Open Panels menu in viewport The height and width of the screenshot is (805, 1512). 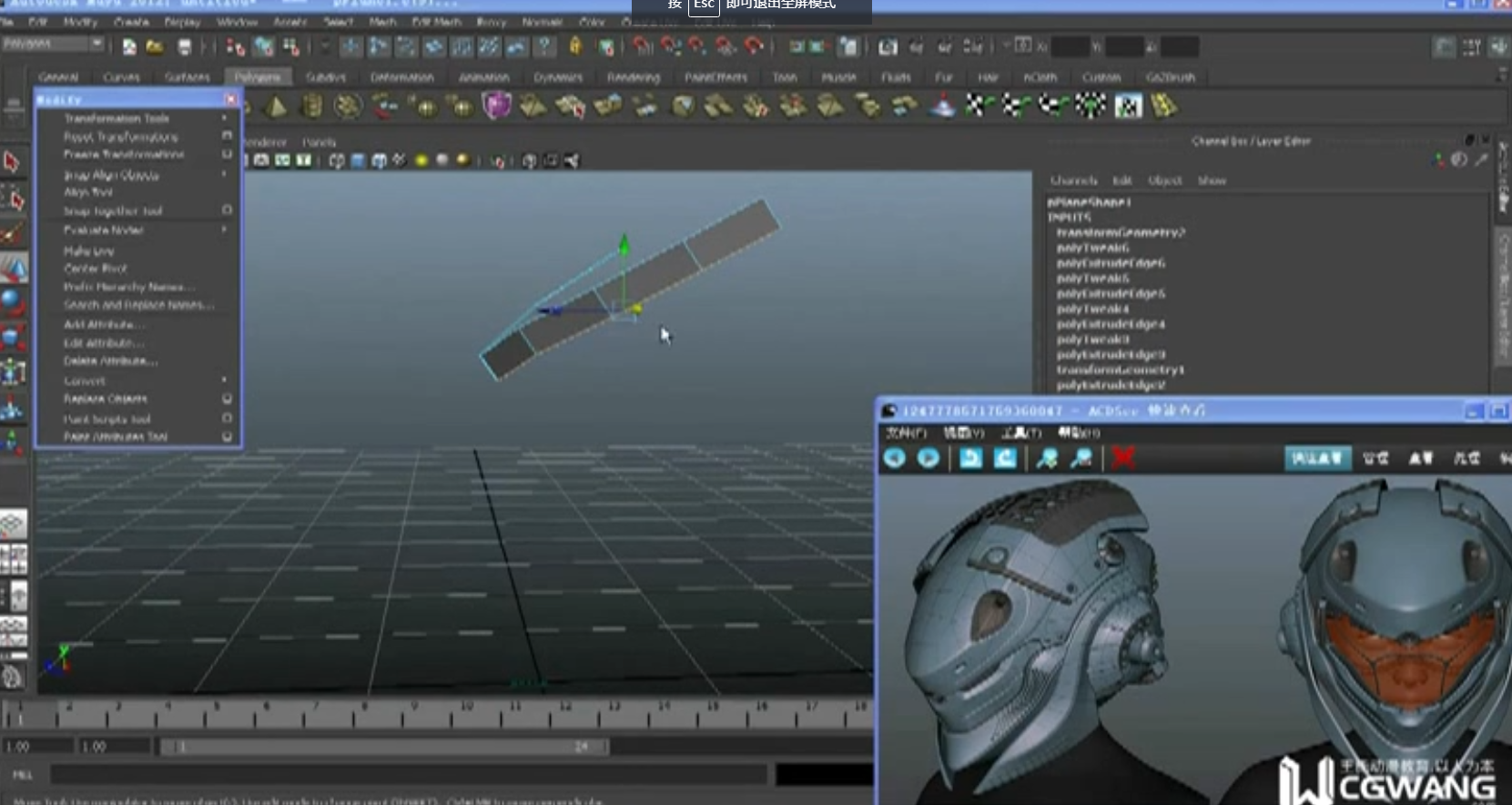coord(319,142)
